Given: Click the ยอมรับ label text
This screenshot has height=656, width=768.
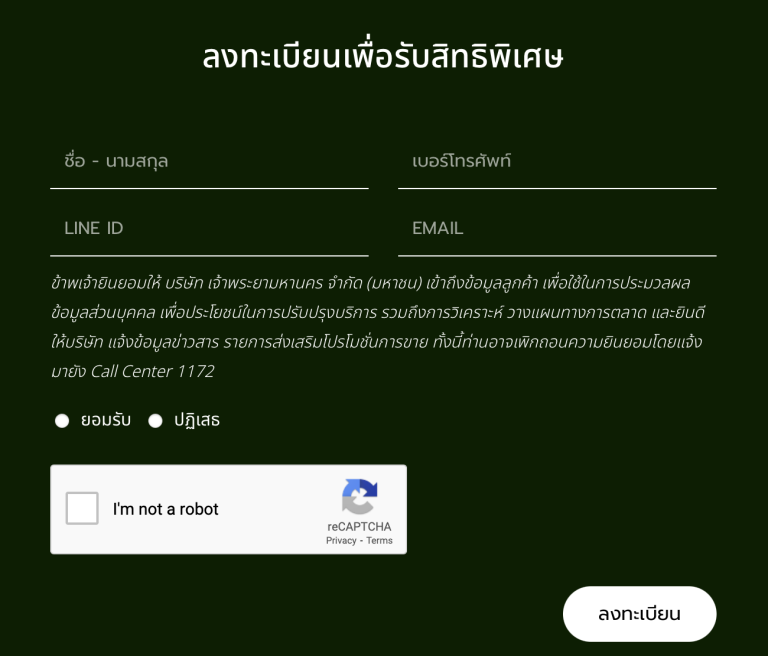Looking at the screenshot, I should click(x=106, y=420).
